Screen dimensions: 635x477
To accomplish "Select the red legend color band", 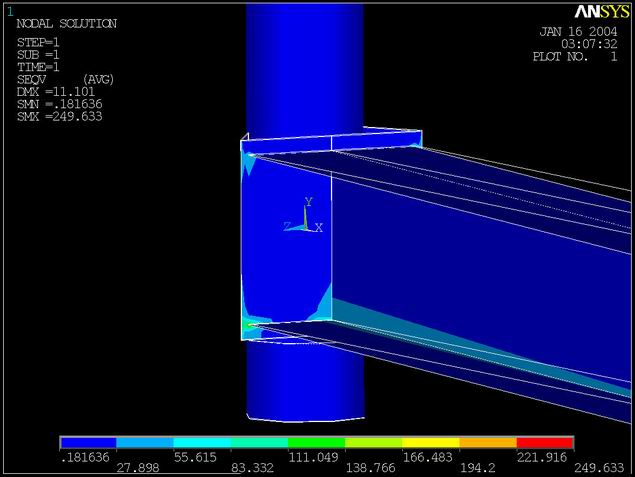I will coord(545,442).
